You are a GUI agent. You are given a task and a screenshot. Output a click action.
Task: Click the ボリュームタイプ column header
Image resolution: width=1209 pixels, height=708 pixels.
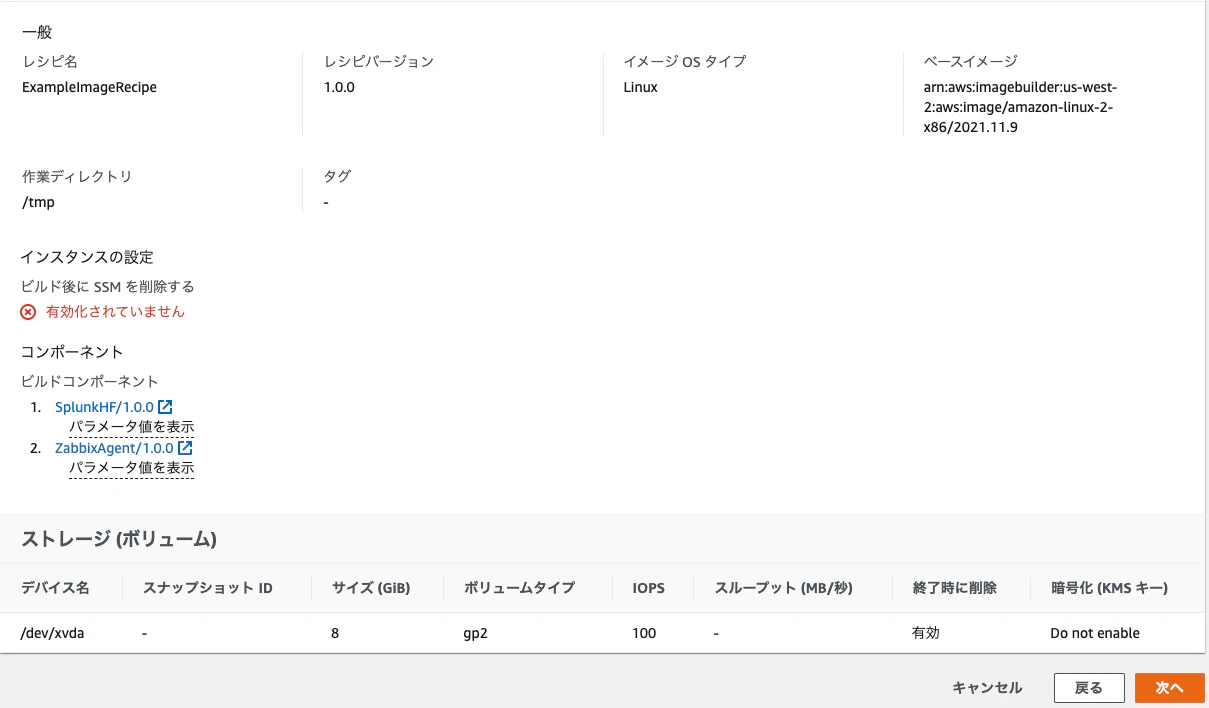tap(519, 588)
